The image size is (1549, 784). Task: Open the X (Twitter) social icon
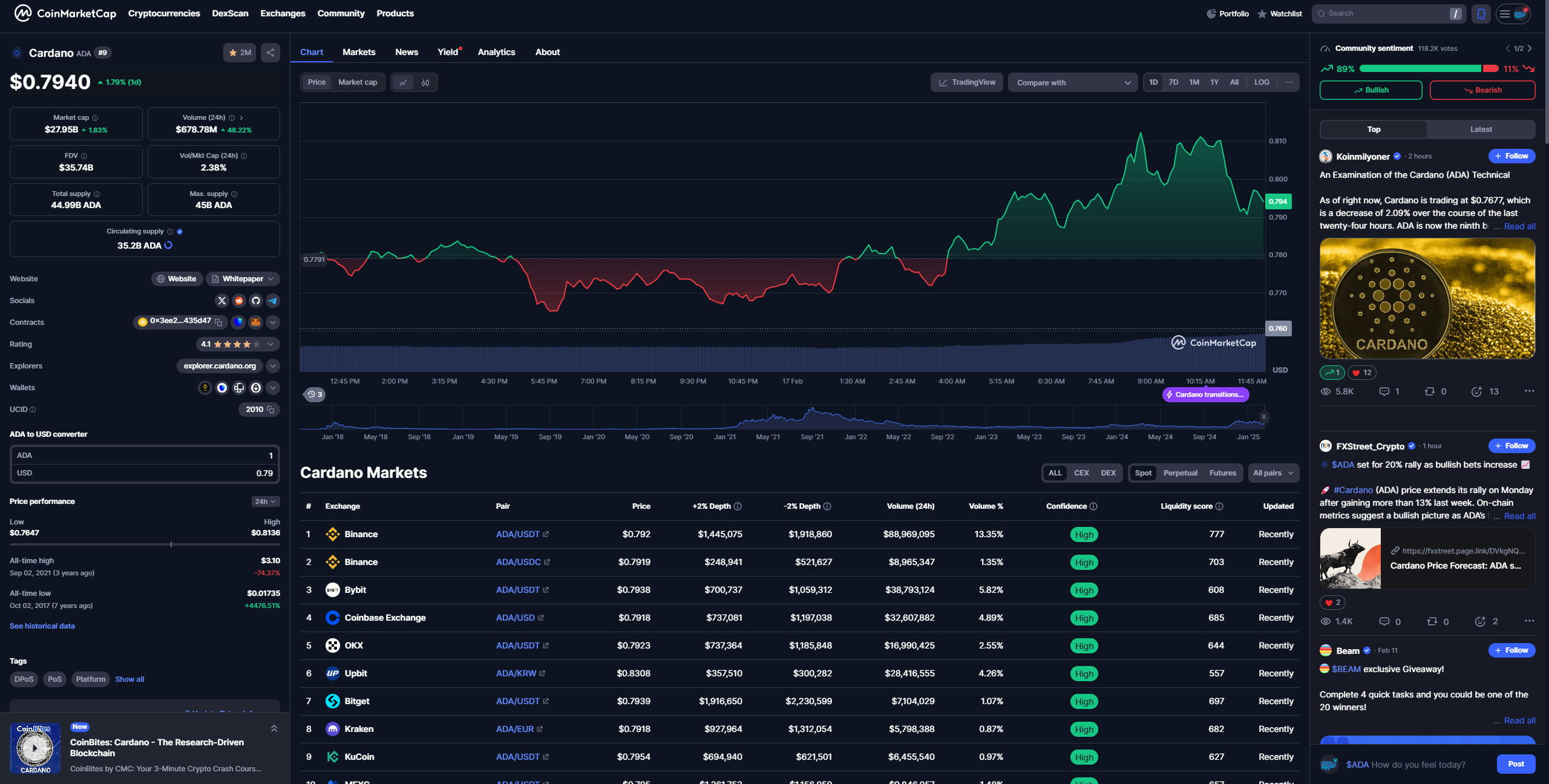222,301
